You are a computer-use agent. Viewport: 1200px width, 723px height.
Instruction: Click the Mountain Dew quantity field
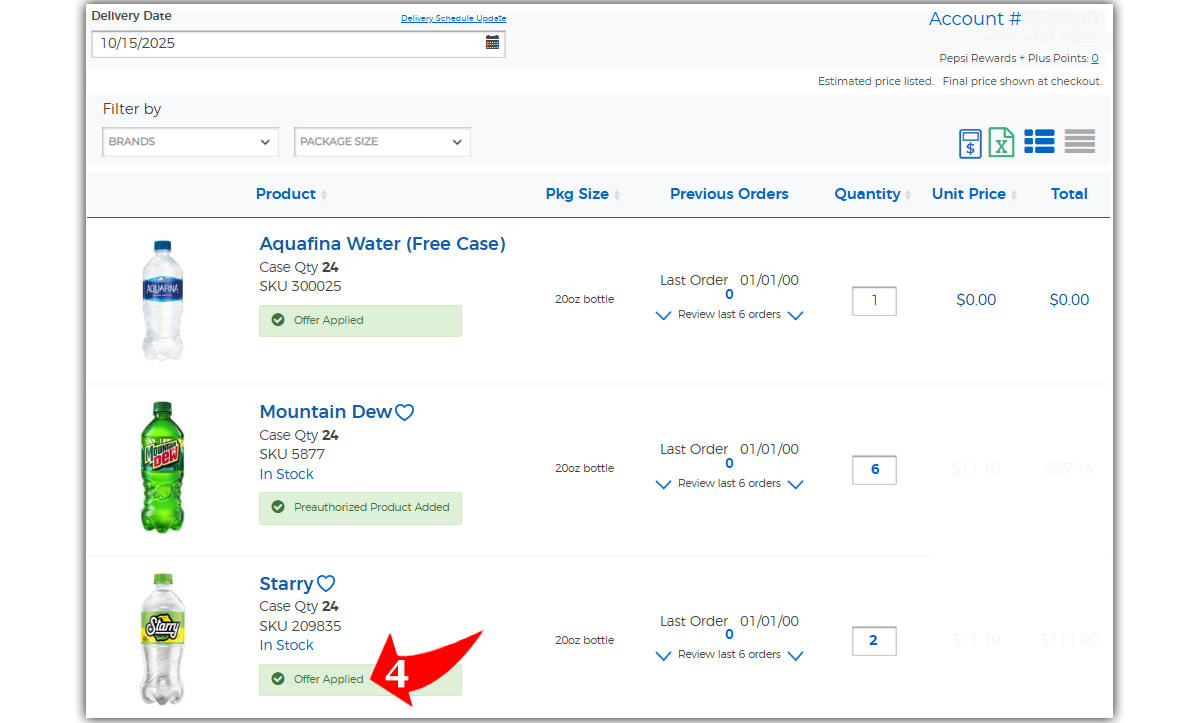click(874, 470)
